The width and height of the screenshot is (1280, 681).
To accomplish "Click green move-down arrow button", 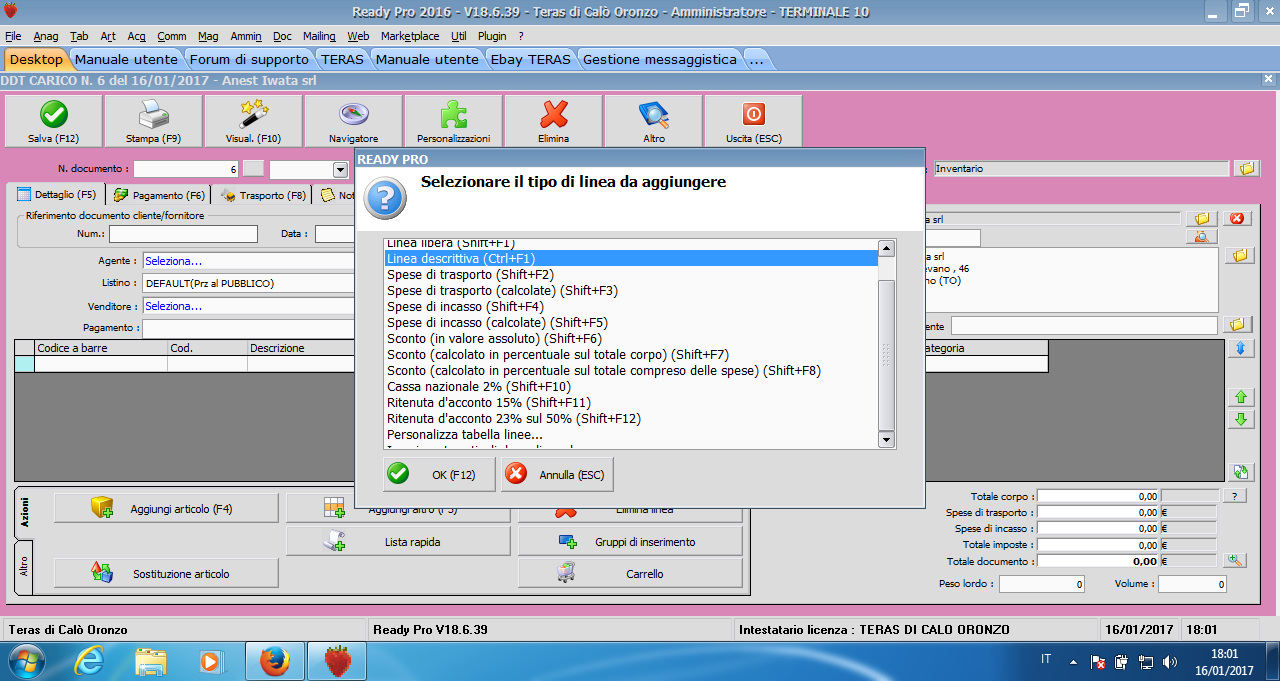I will (1241, 419).
